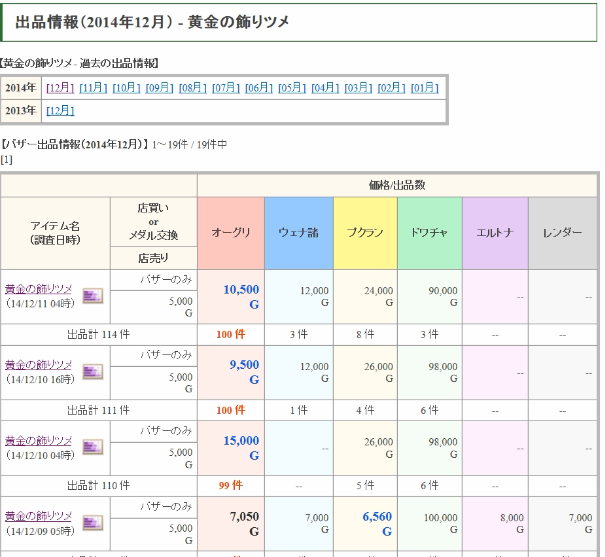Click the 出品計 114 件 total row
This screenshot has width=605, height=557.
click(x=98, y=334)
